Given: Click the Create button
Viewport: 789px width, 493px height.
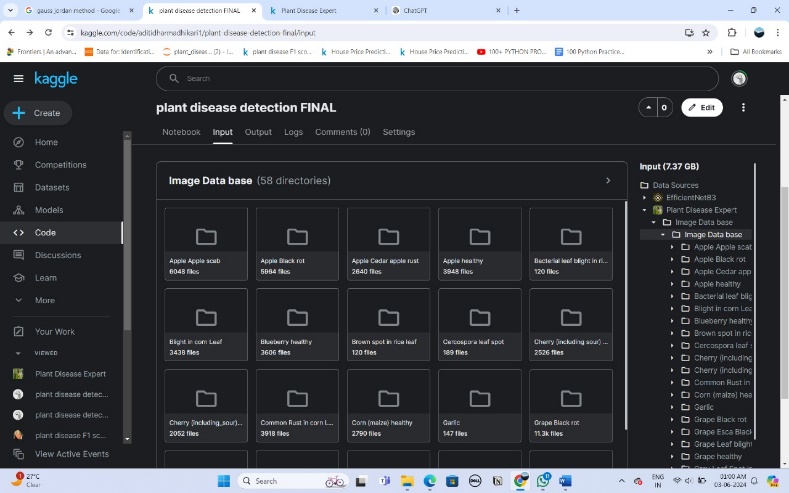Looking at the screenshot, I should point(37,113).
